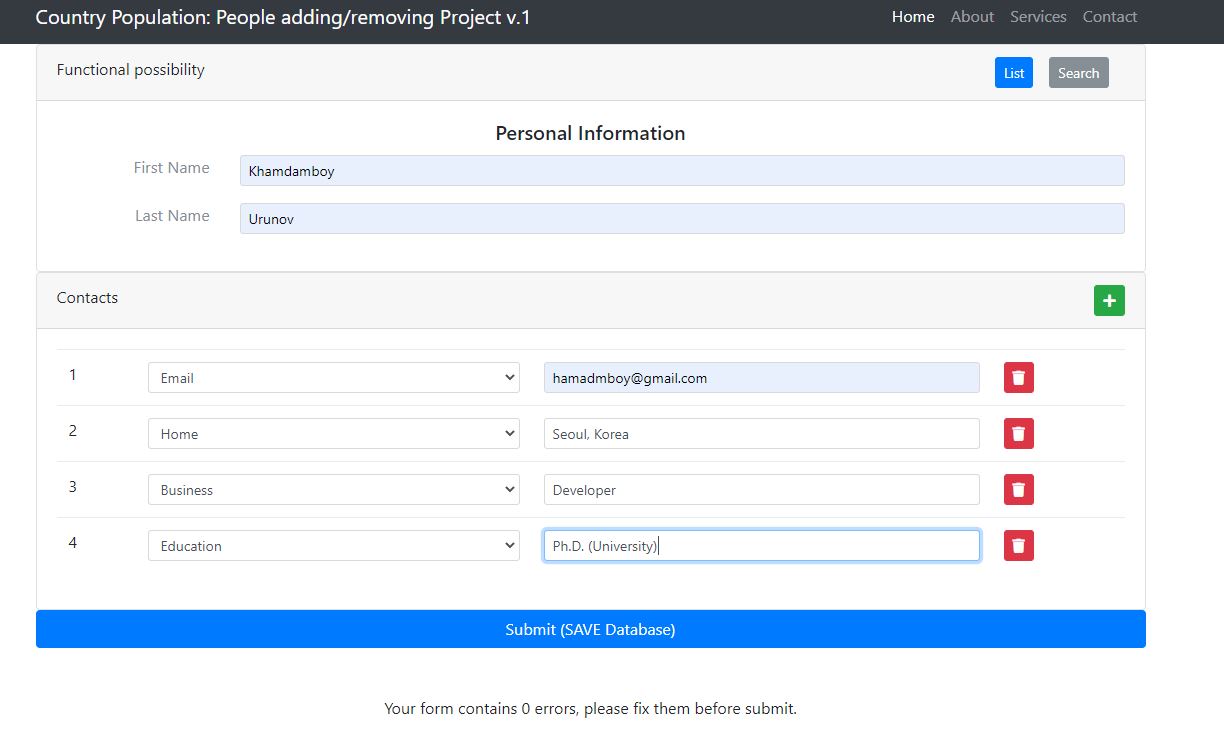Click the gray Search button

coord(1079,73)
